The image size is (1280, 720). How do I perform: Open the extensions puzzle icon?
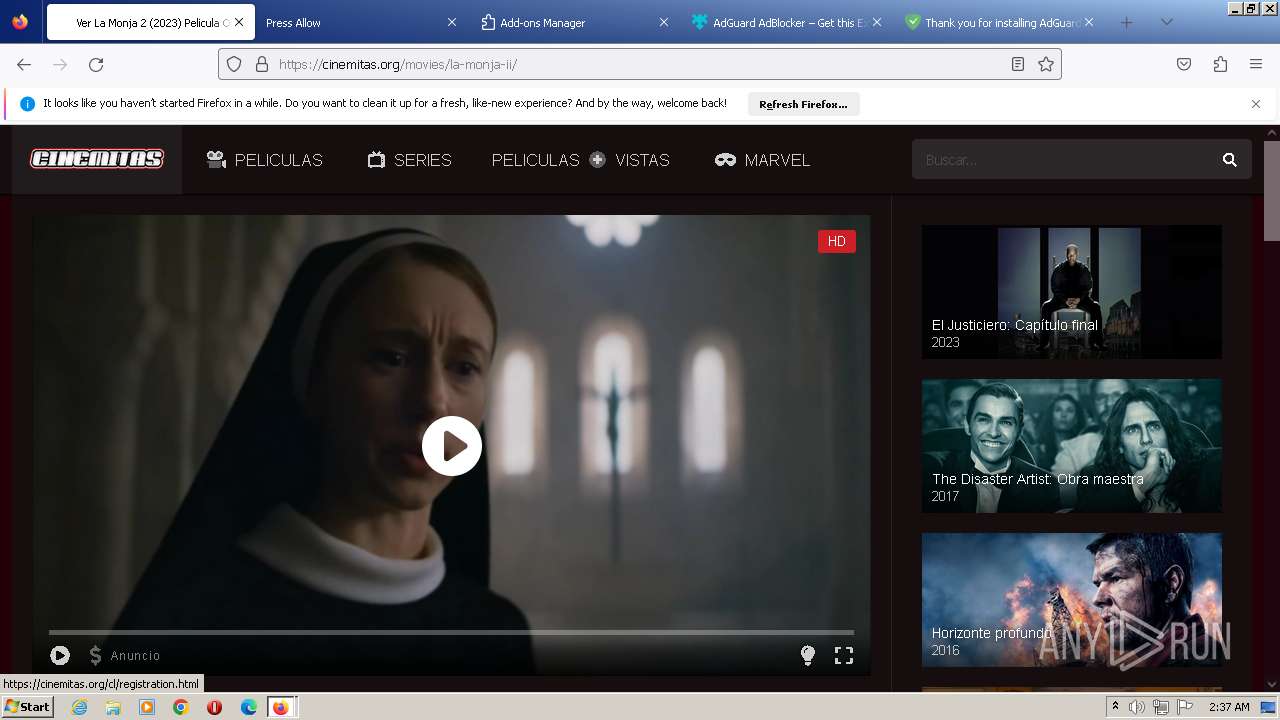(1220, 64)
